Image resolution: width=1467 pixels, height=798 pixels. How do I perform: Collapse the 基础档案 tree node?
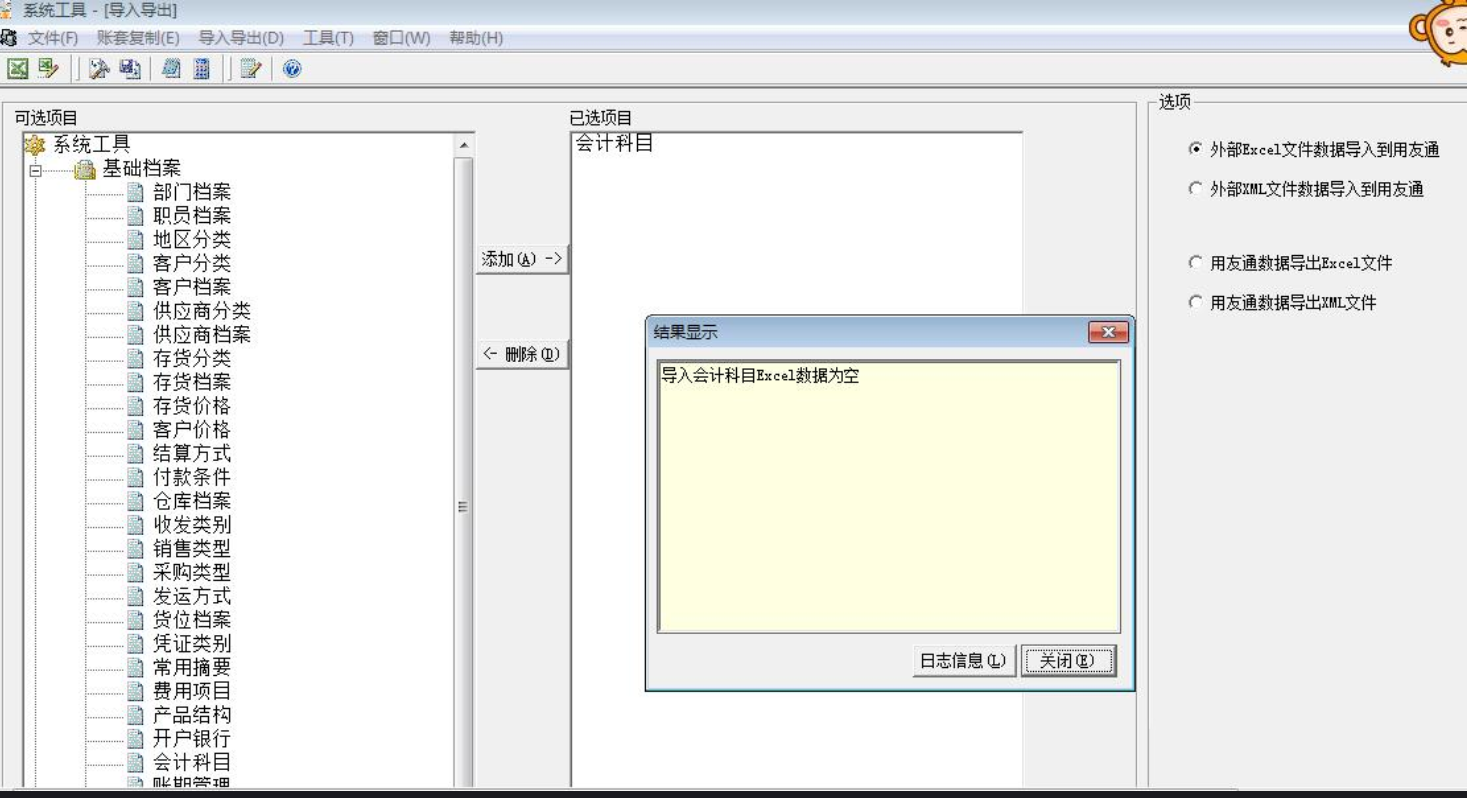(x=36, y=170)
